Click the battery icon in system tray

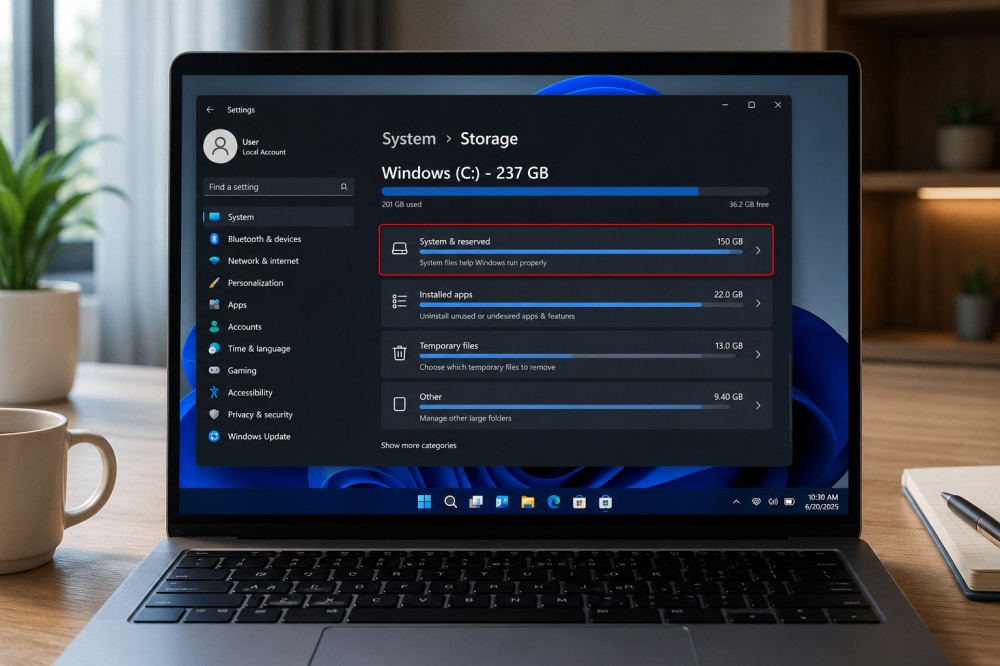[790, 502]
